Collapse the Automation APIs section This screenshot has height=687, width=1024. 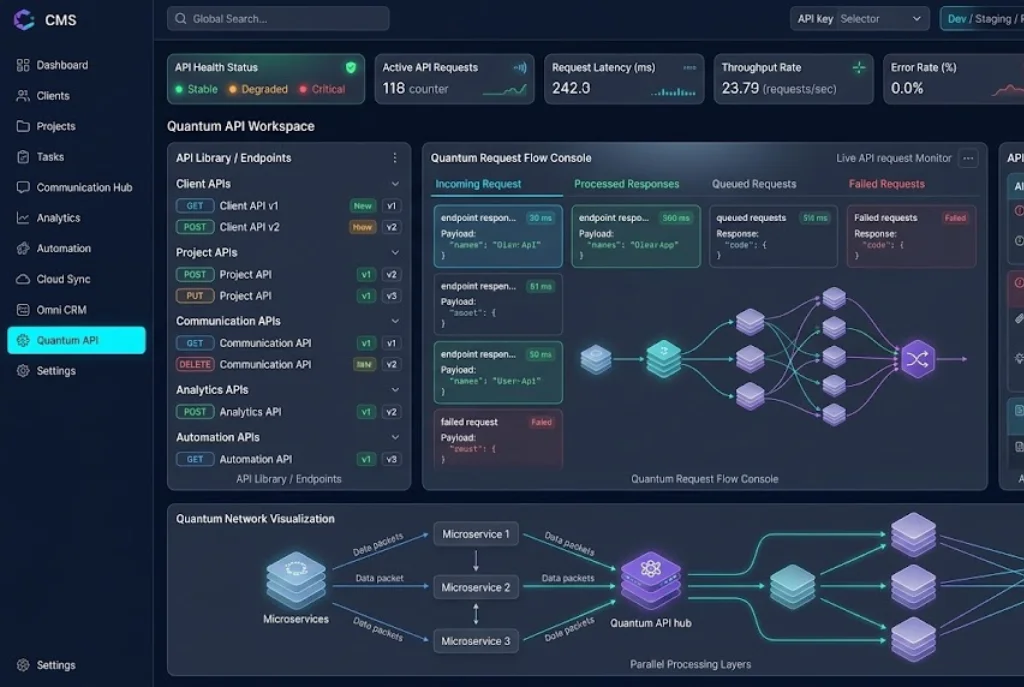[394, 438]
